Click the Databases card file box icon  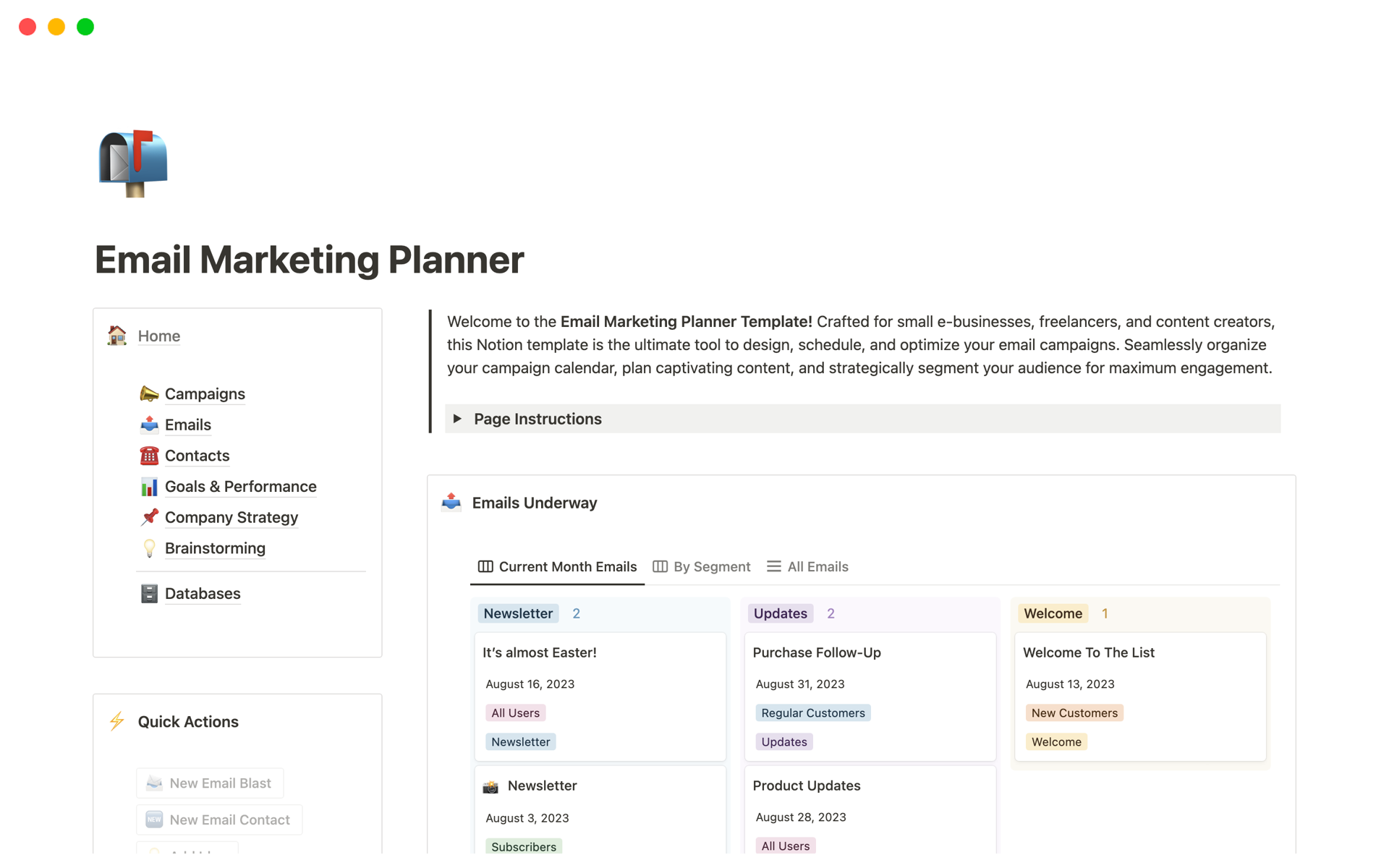tap(149, 593)
